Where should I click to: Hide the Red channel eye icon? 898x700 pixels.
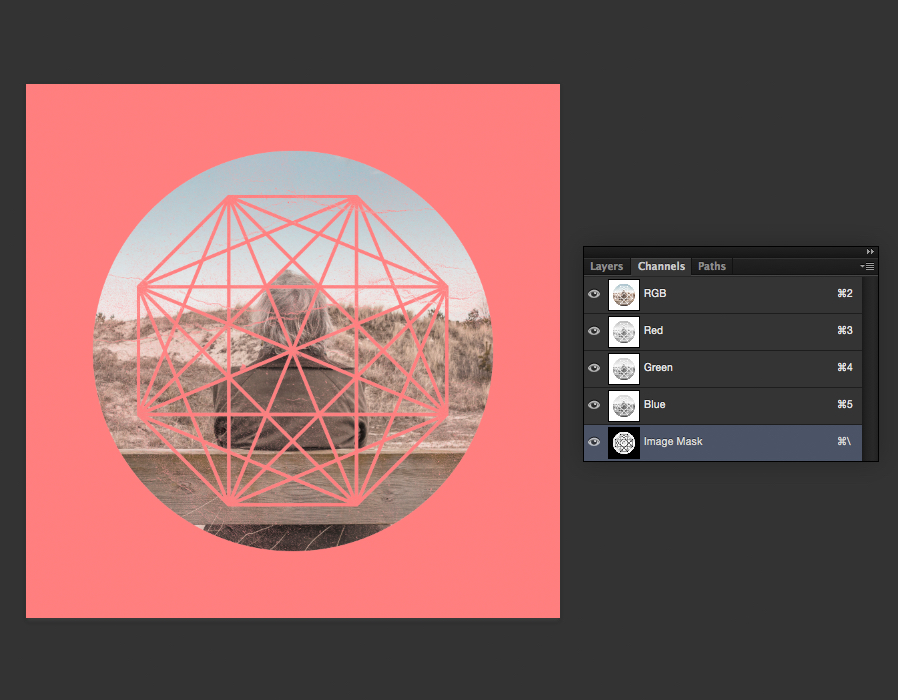(594, 331)
